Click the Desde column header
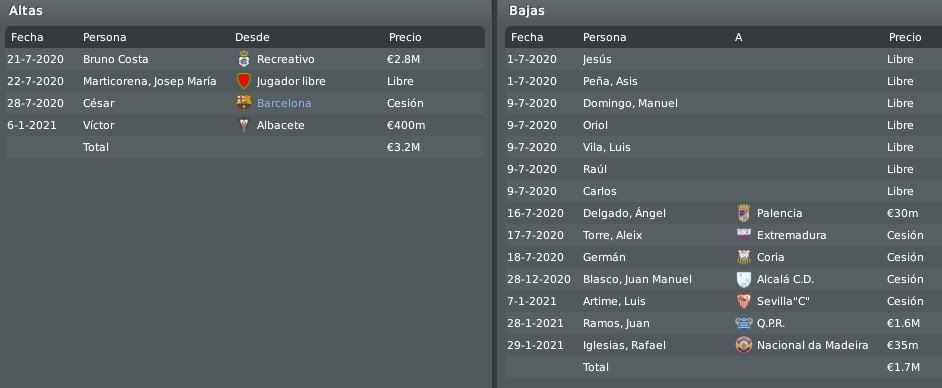The width and height of the screenshot is (942, 388). (252, 37)
